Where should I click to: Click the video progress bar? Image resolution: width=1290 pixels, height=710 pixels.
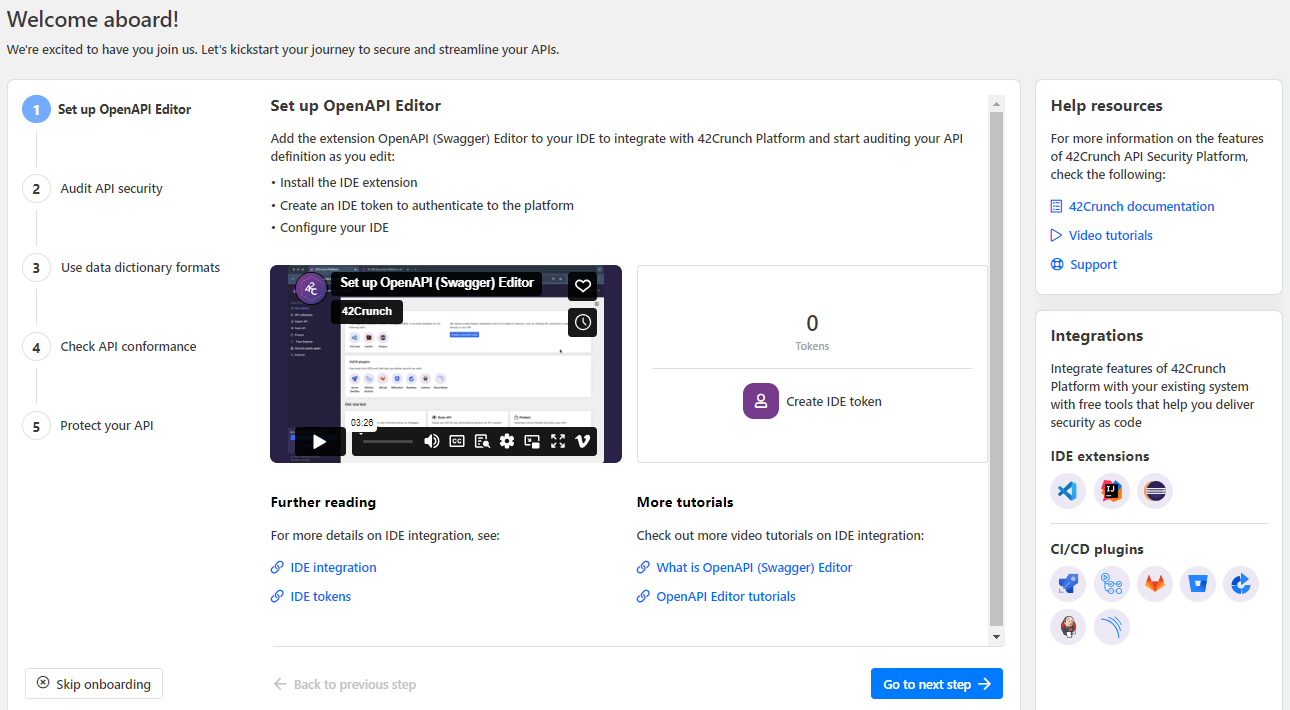pyautogui.click(x=388, y=441)
